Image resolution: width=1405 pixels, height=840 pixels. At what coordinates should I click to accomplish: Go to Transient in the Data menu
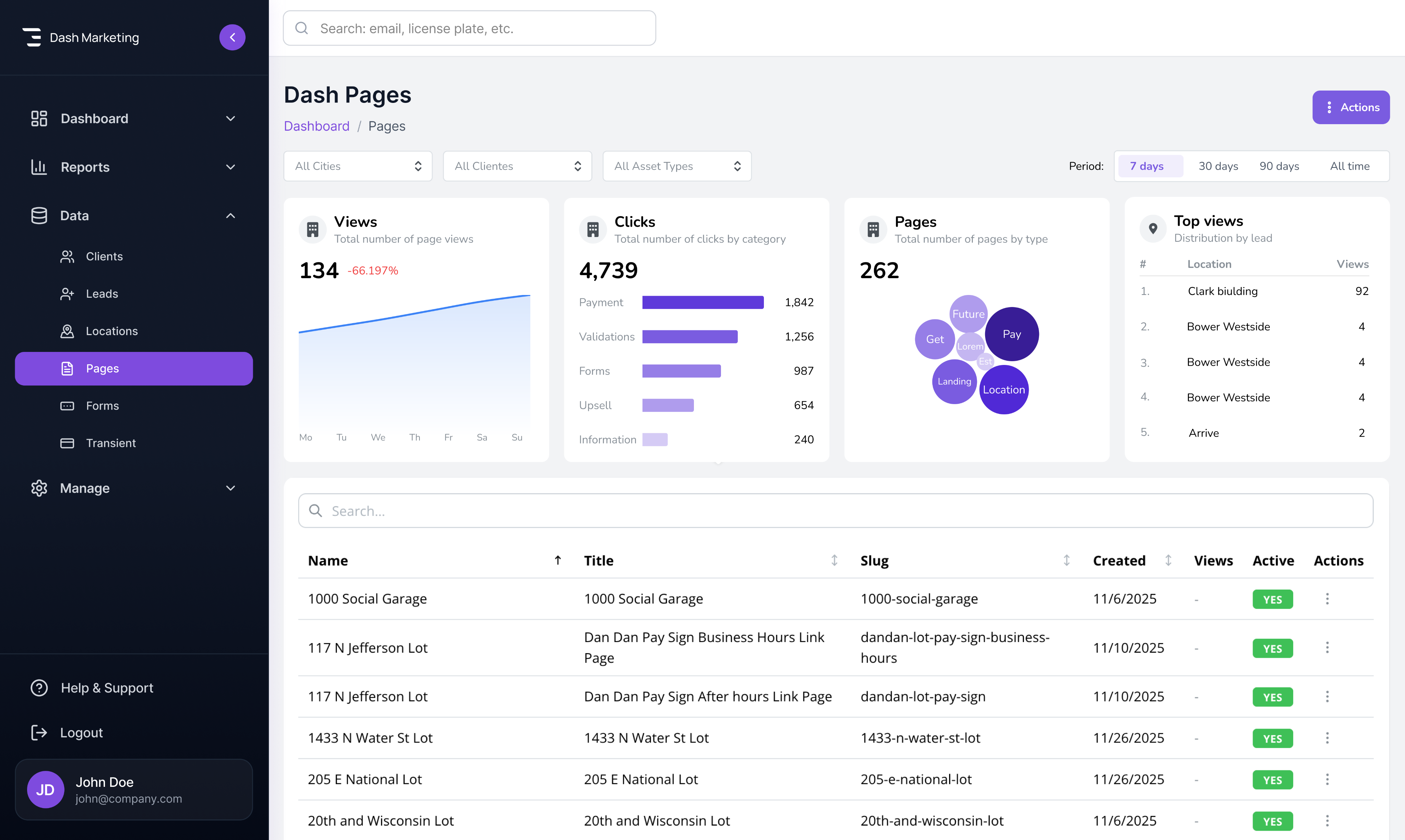110,443
